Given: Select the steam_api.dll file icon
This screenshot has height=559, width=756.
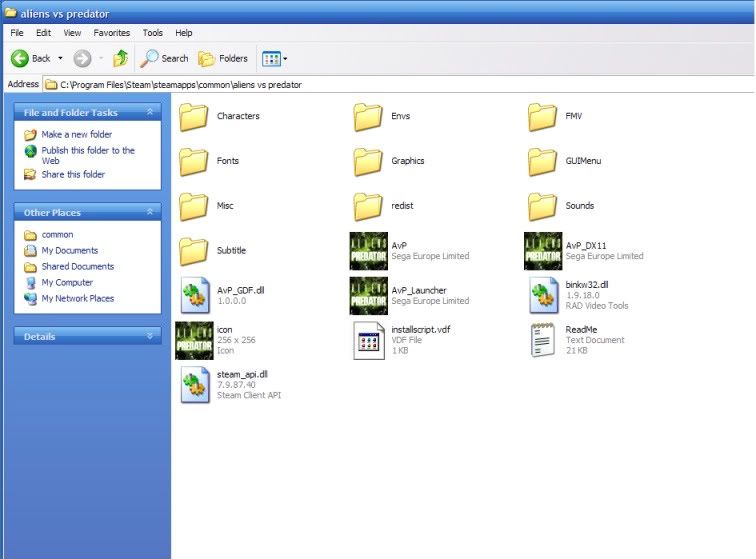Looking at the screenshot, I should pos(195,385).
